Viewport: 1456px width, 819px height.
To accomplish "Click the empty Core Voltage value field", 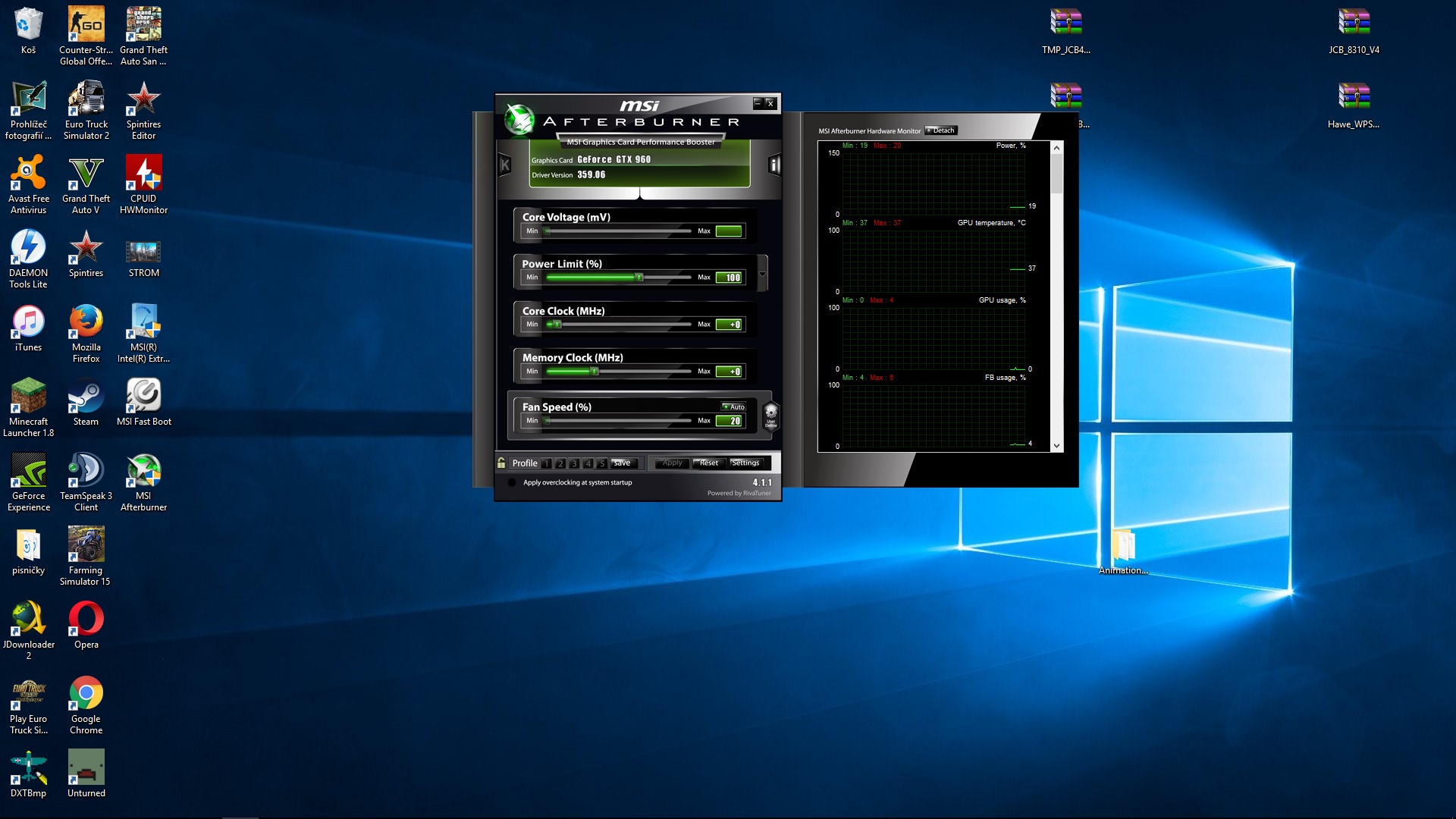I will point(729,231).
